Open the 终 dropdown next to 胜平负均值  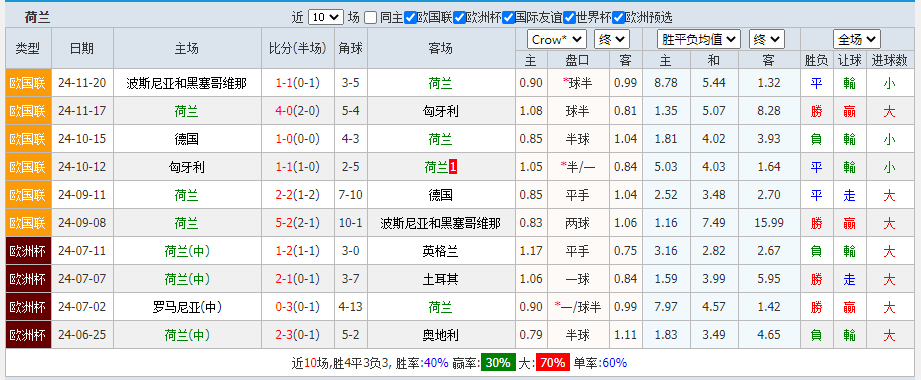[767, 39]
